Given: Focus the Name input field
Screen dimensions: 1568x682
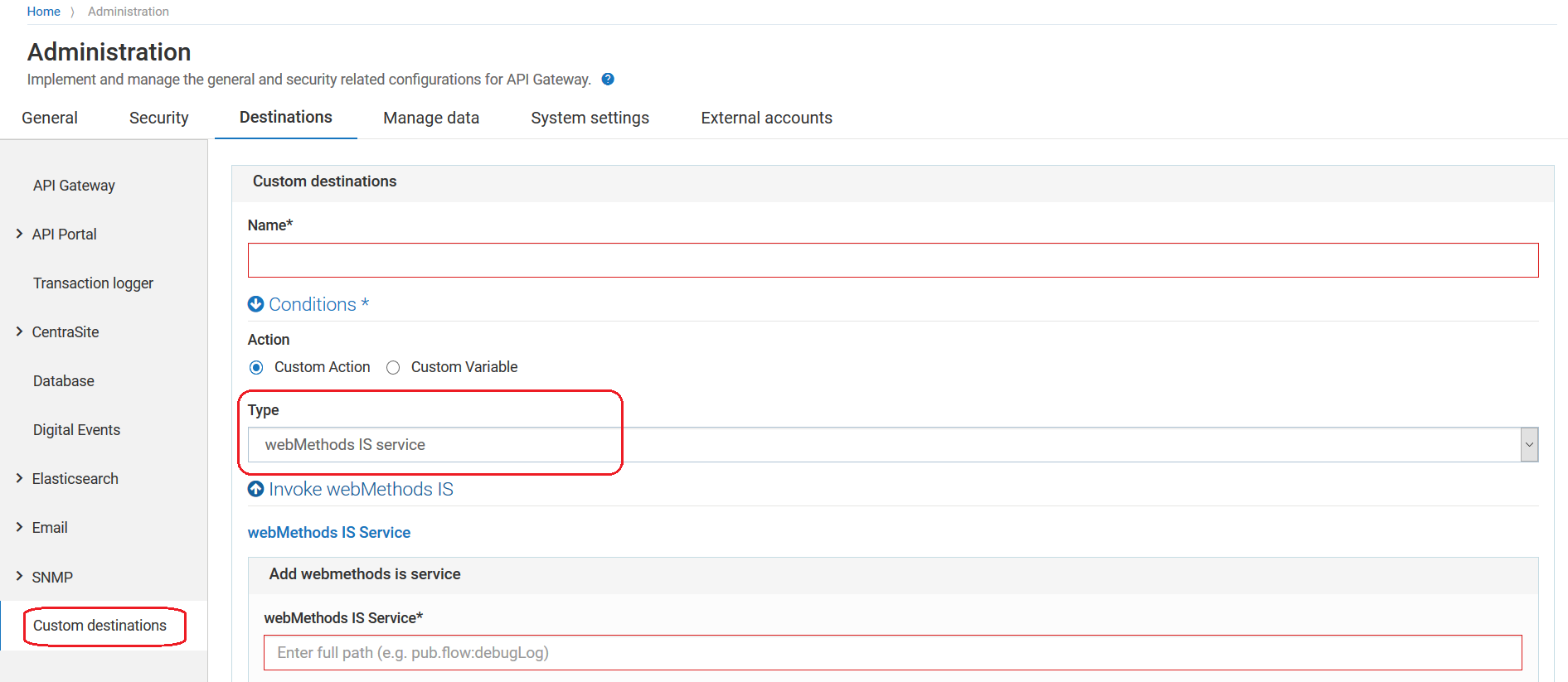Looking at the screenshot, I should coord(893,260).
